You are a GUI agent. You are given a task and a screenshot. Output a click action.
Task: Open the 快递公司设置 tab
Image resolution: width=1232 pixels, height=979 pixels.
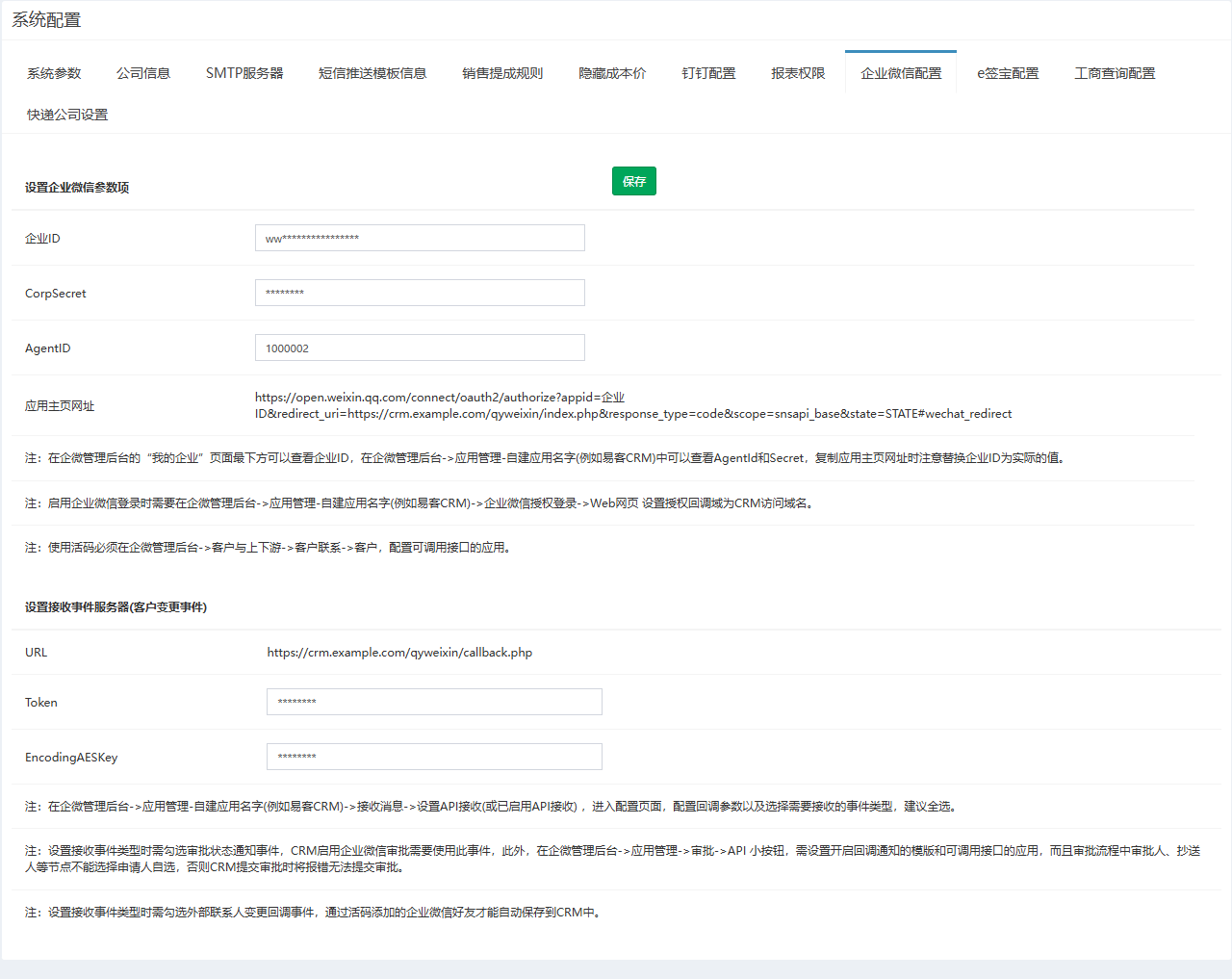pos(67,115)
